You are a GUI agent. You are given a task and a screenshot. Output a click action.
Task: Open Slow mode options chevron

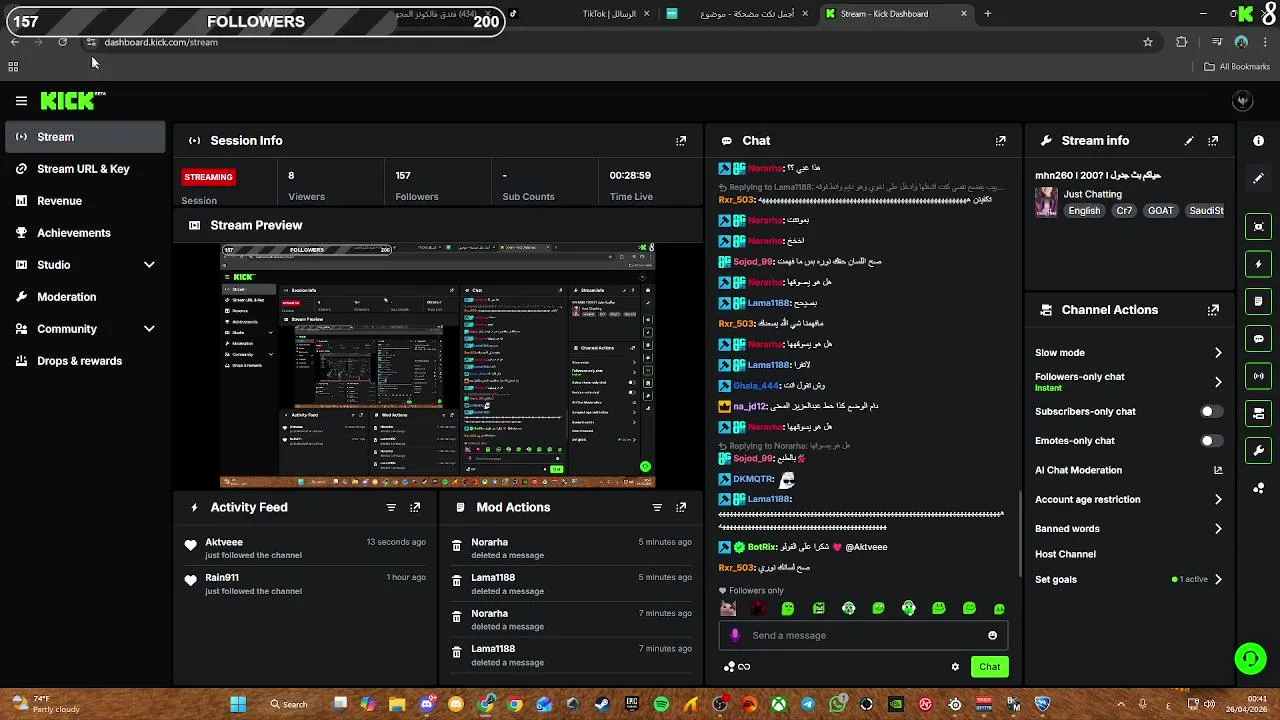pyautogui.click(x=1218, y=353)
